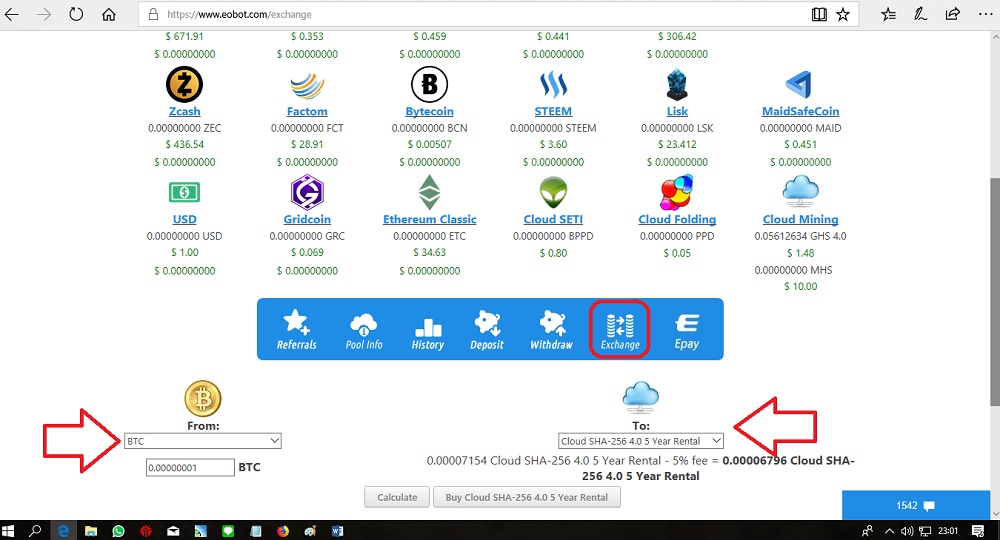Go back with browser back arrow
The width and height of the screenshot is (1000, 540).
pos(11,14)
